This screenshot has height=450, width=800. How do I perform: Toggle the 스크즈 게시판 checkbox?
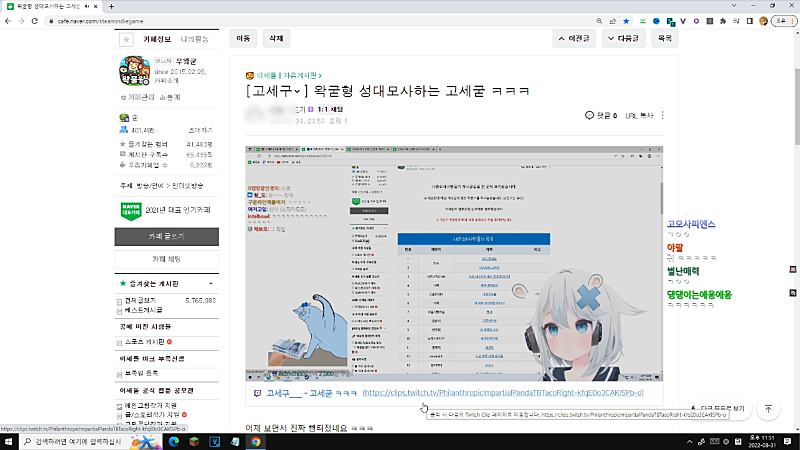coord(121,342)
